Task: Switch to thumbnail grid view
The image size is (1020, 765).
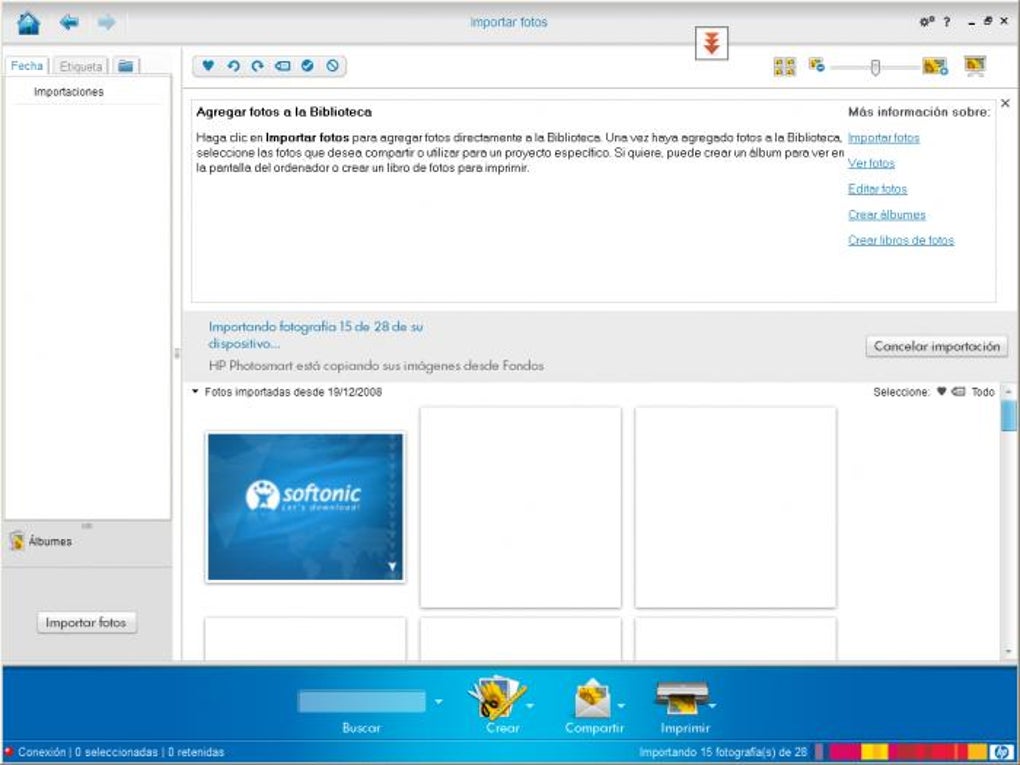Action: pyautogui.click(x=785, y=66)
